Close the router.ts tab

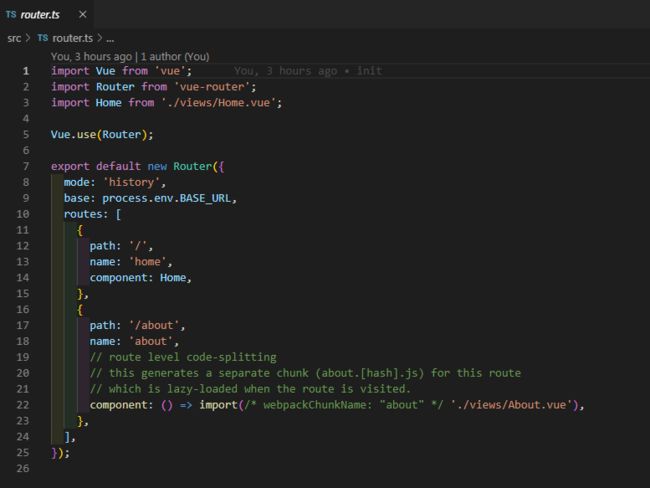[82, 15]
